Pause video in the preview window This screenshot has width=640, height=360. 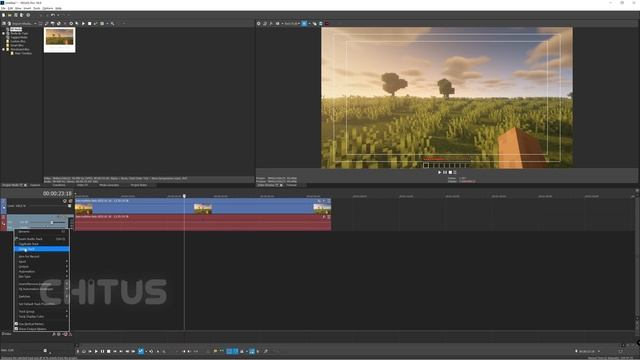[445, 173]
